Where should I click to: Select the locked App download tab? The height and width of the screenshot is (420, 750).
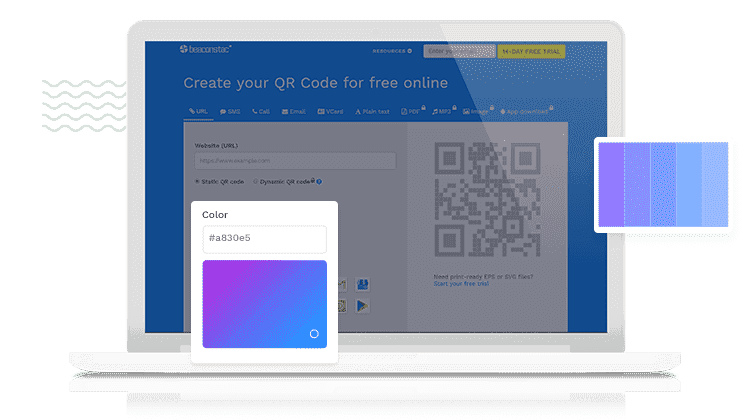(x=527, y=111)
